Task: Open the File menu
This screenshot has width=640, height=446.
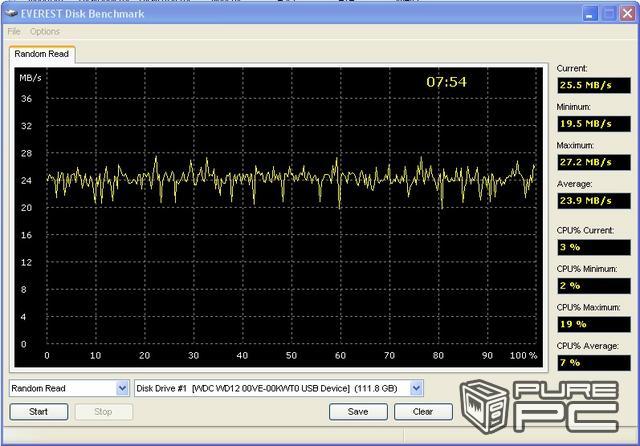Action: pos(13,31)
